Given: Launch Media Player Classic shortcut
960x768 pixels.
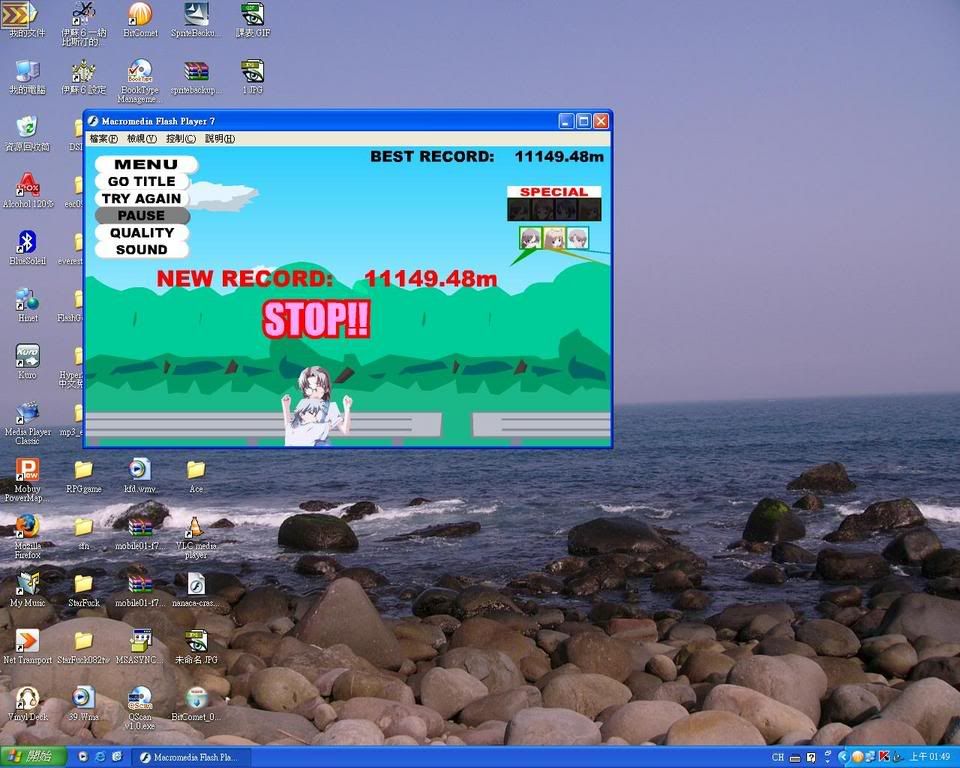Looking at the screenshot, I should point(28,423).
